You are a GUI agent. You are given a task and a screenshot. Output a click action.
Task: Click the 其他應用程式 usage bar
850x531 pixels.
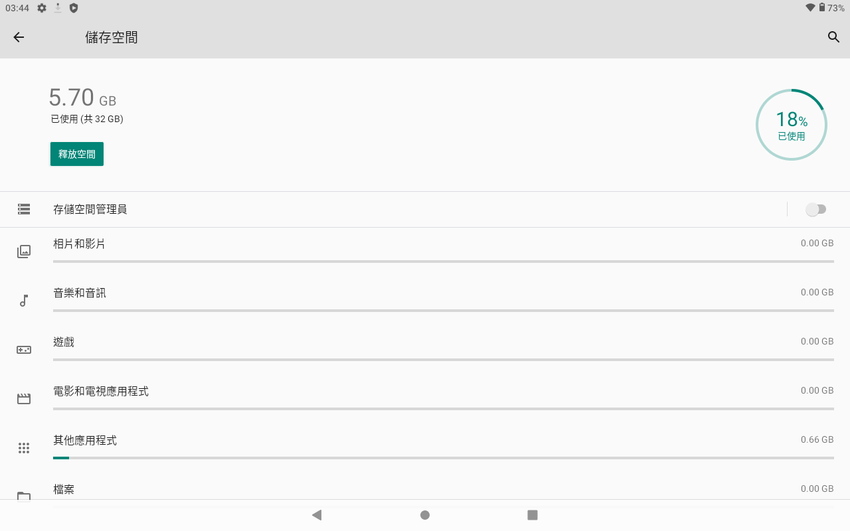(x=443, y=458)
